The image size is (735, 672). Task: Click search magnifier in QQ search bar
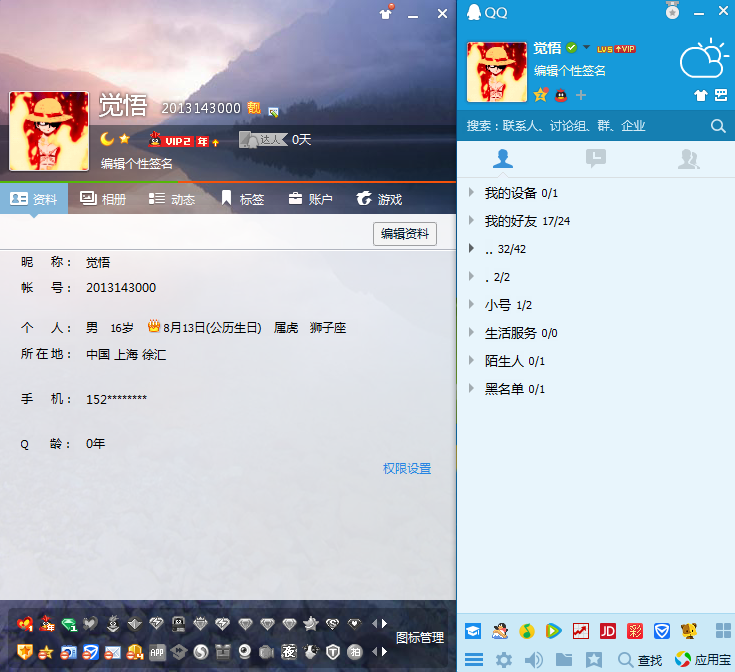[718, 126]
